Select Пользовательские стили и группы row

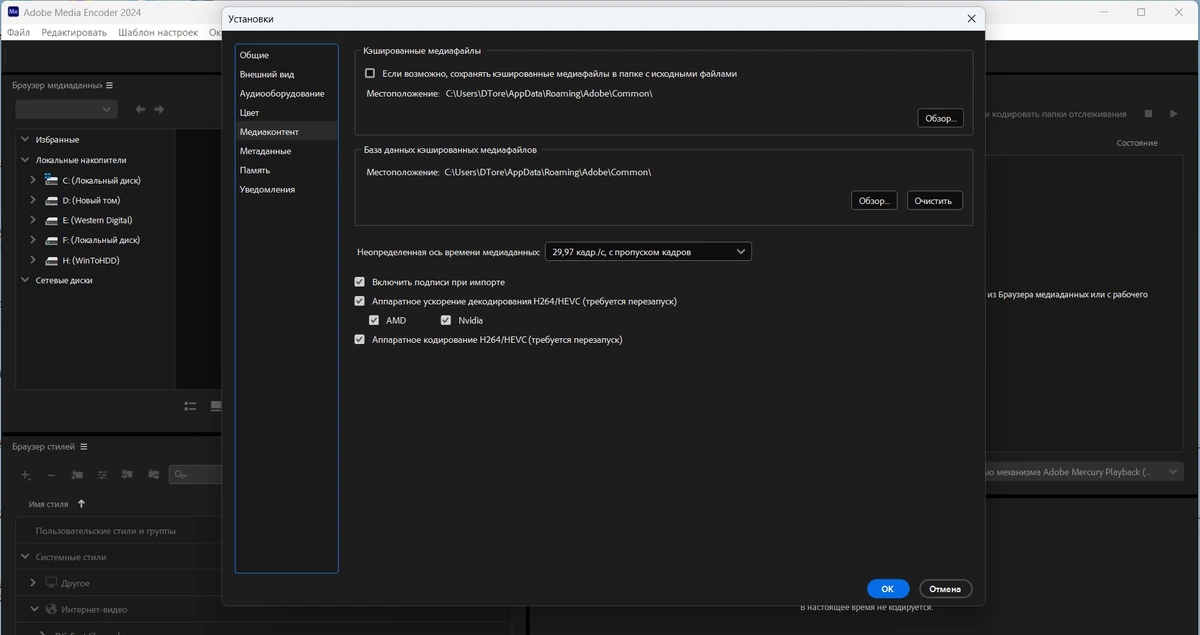(x=120, y=531)
